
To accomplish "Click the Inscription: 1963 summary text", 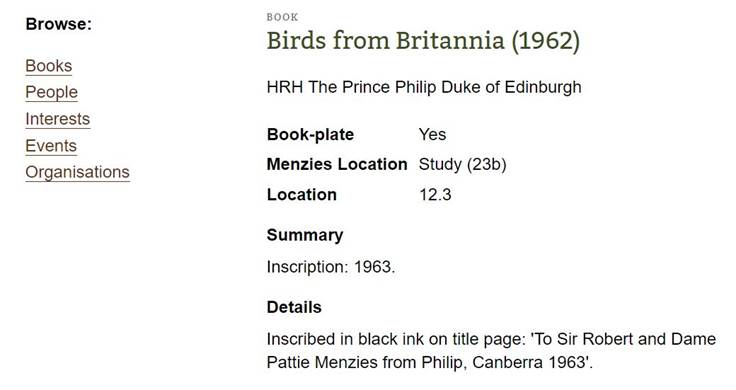I will tap(331, 267).
